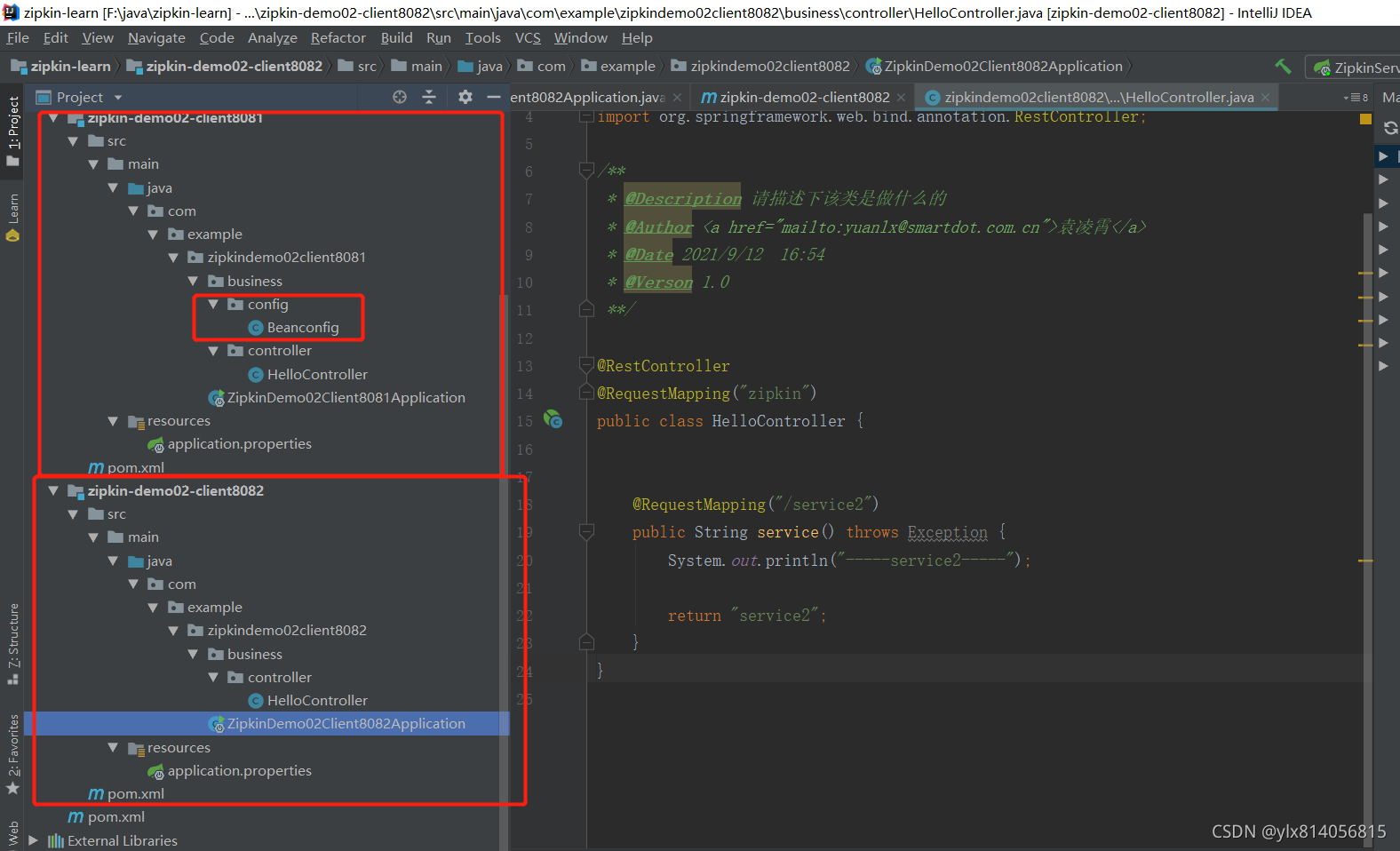Select pom.xml of the client8082 module
The height and width of the screenshot is (851, 1400).
pyautogui.click(x=126, y=794)
